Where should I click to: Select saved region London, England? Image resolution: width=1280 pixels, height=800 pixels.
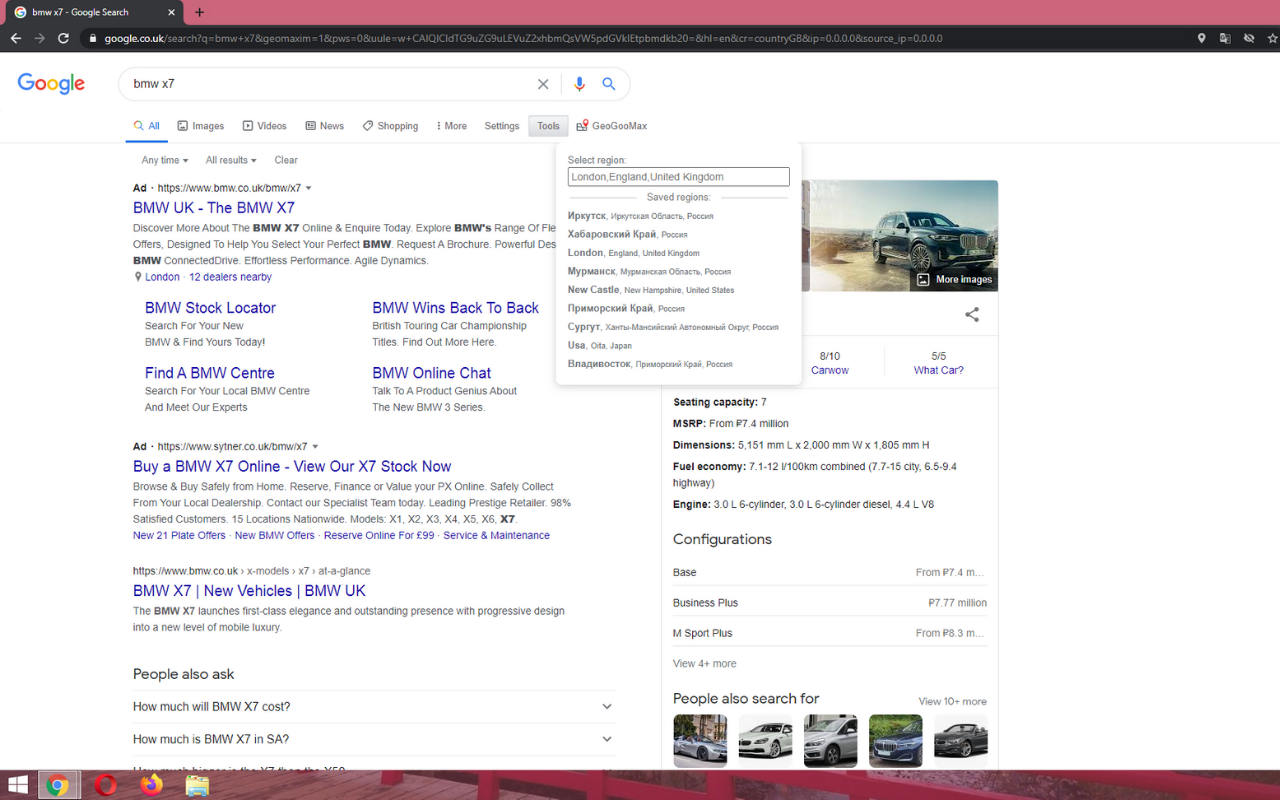(633, 253)
